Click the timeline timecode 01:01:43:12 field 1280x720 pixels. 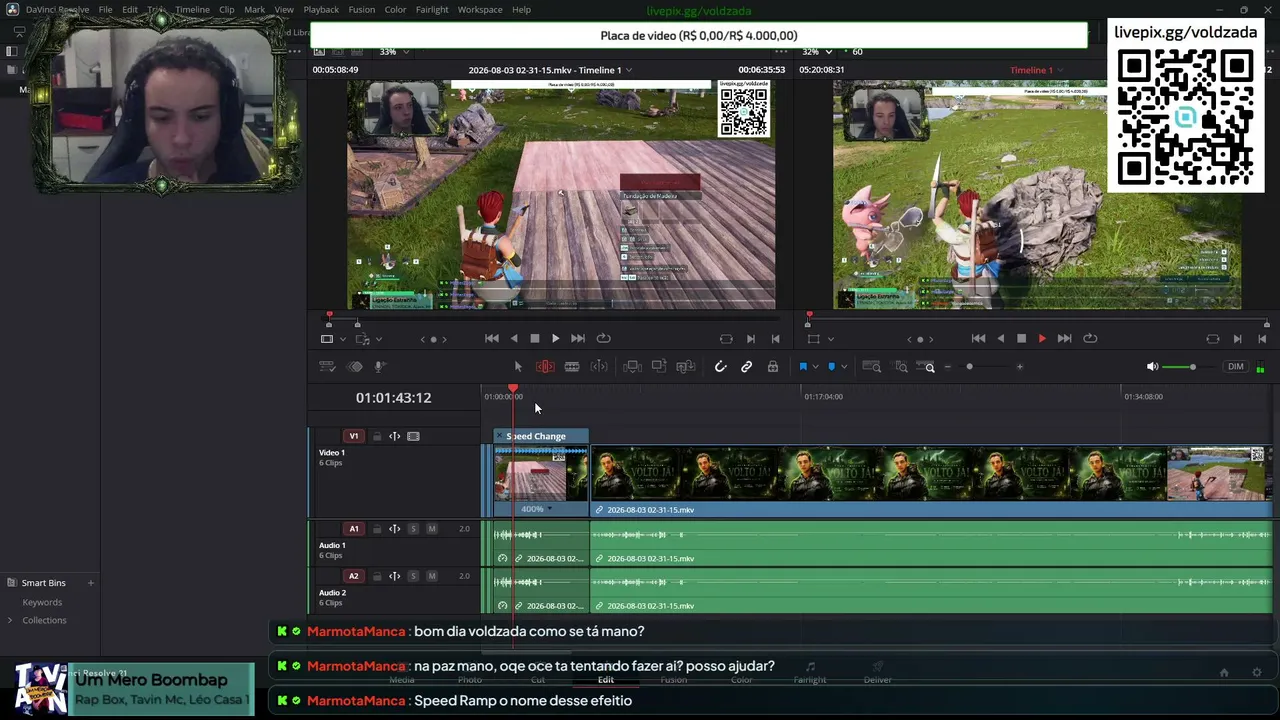coord(393,398)
